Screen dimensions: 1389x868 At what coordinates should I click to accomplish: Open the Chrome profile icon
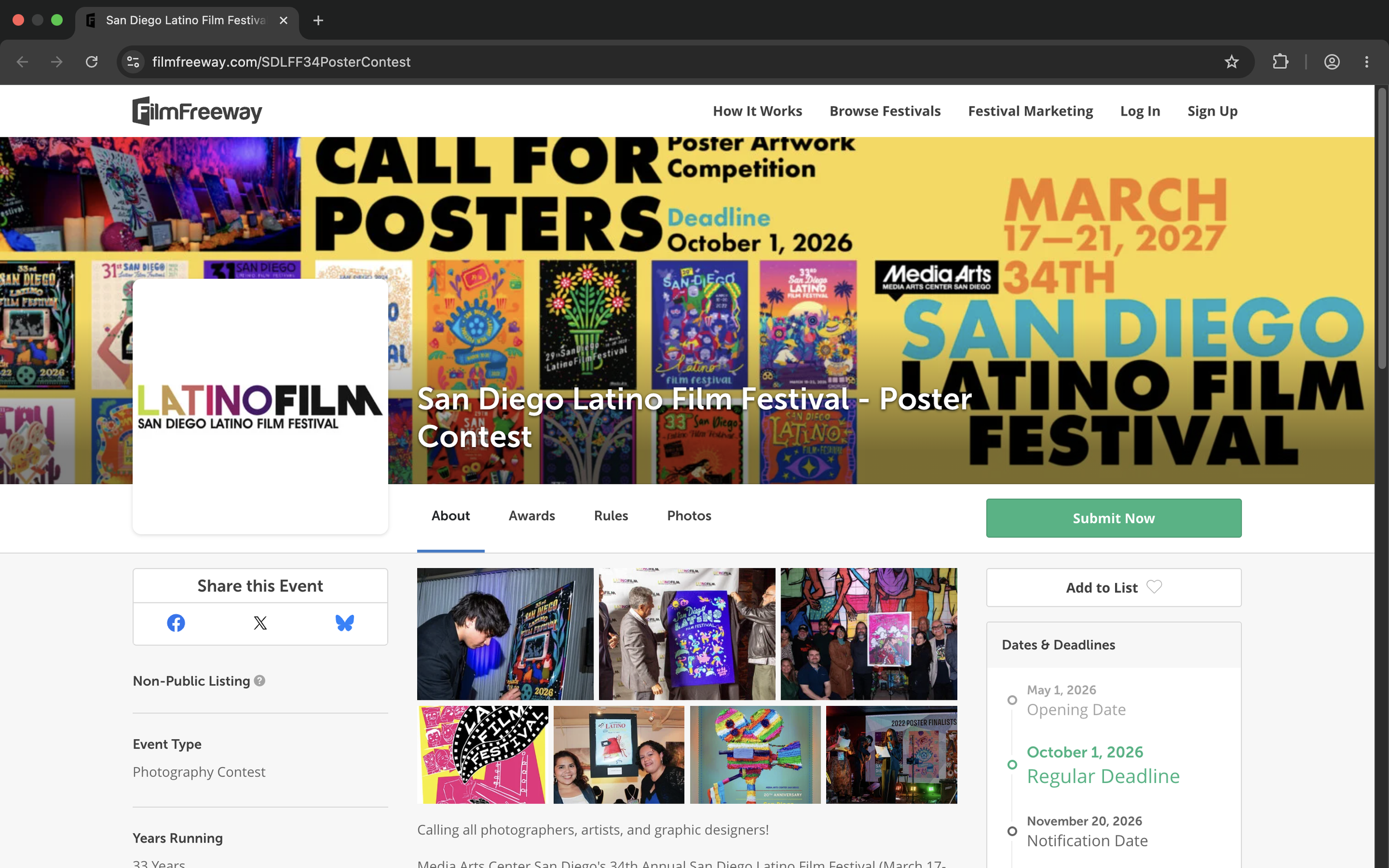[x=1332, y=62]
